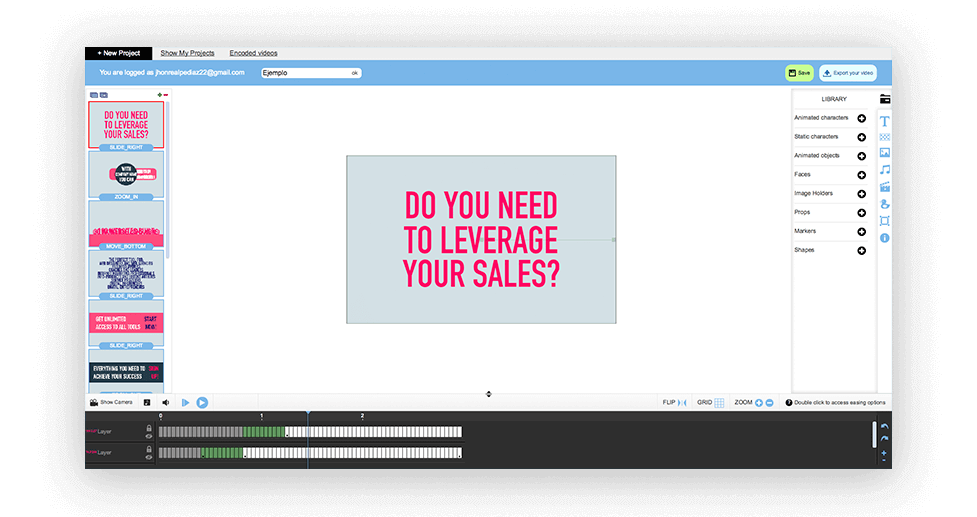The image size is (977, 517).
Task: Expand the Animated characters category
Action: click(861, 118)
